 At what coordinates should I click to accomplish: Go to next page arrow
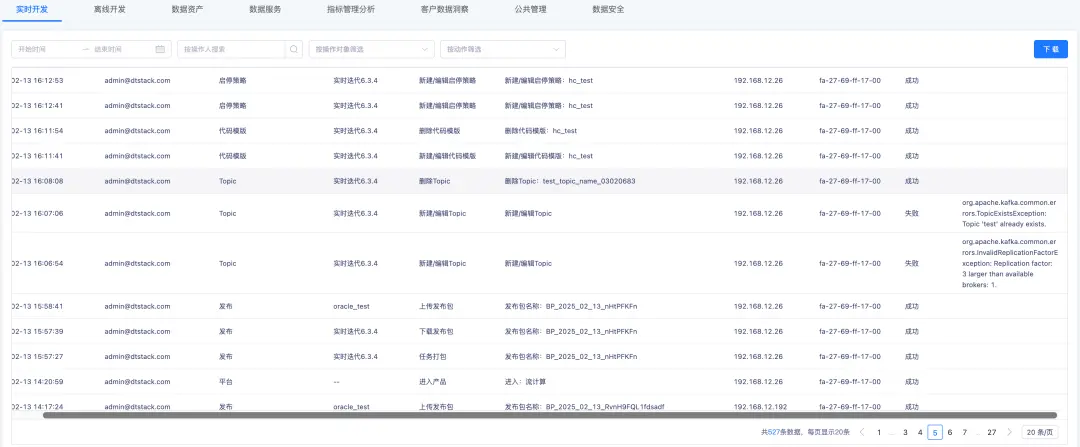pyautogui.click(x=1009, y=433)
